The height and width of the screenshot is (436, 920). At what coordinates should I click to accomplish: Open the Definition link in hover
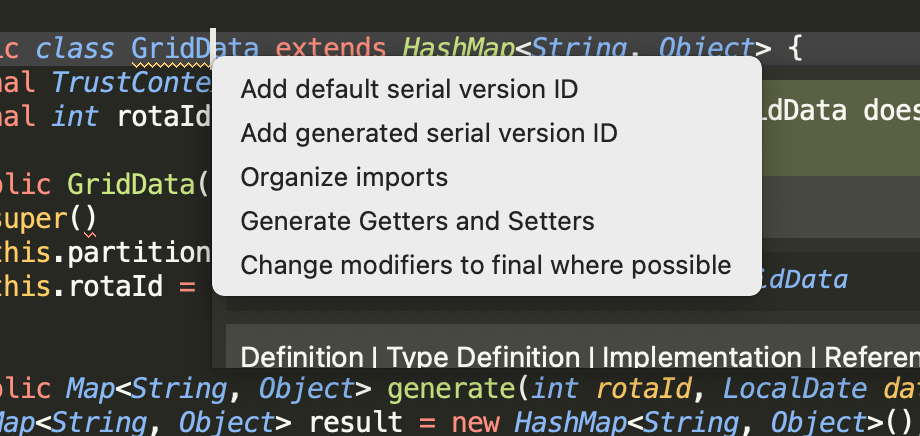pyautogui.click(x=301, y=357)
